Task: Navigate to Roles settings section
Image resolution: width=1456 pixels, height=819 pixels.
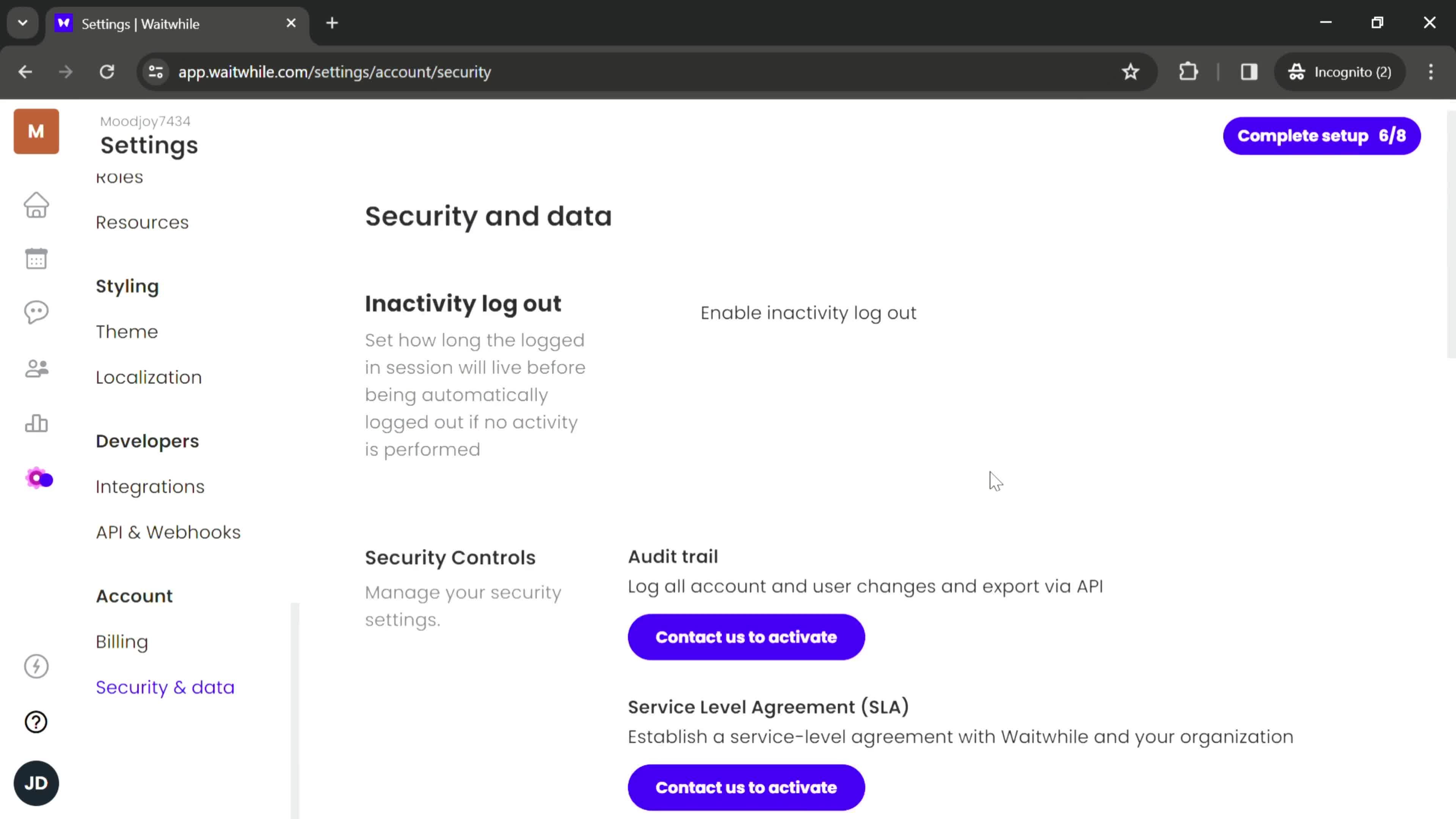Action: point(120,177)
